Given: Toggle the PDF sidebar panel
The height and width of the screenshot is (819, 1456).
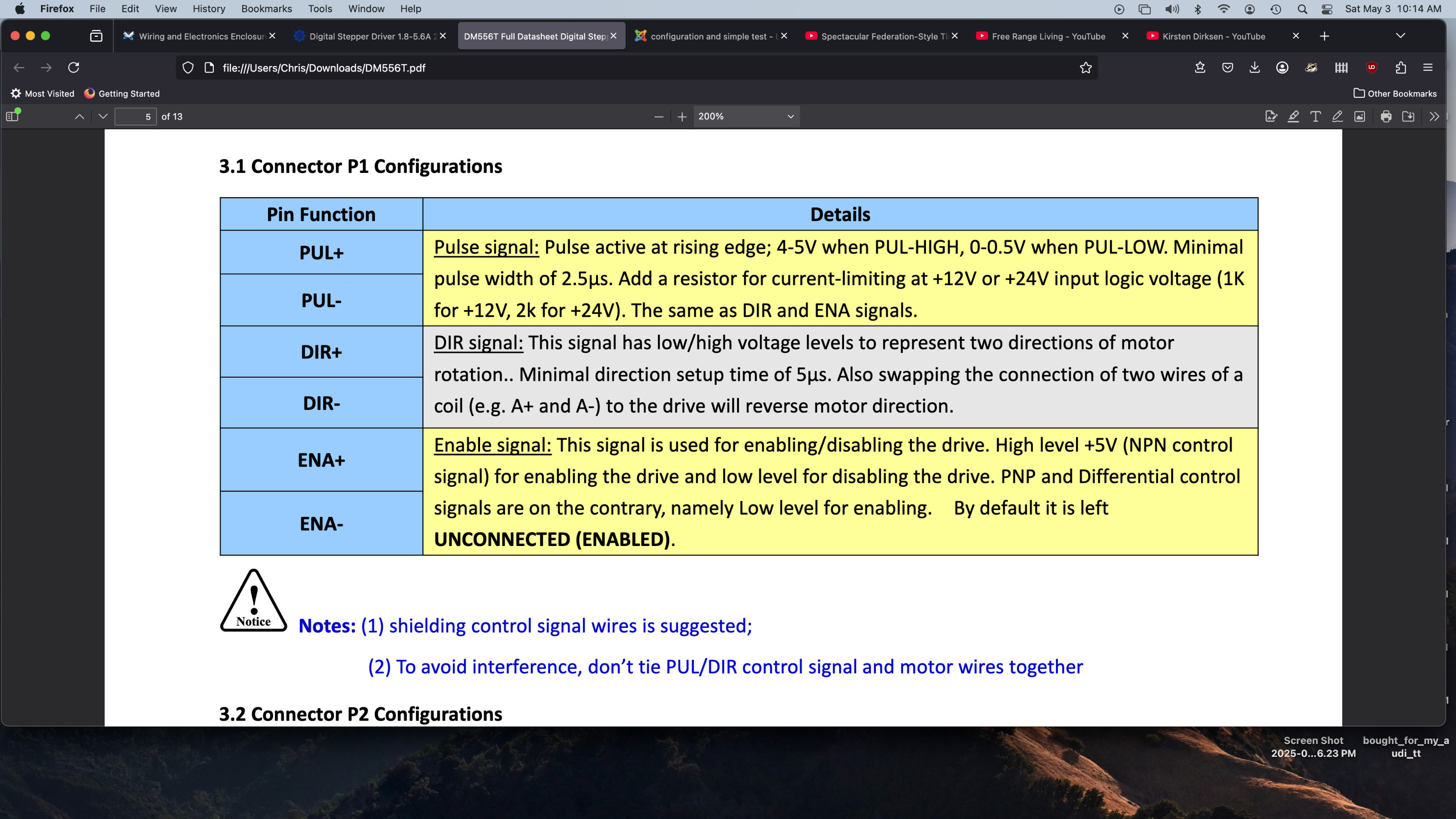Looking at the screenshot, I should point(12,116).
